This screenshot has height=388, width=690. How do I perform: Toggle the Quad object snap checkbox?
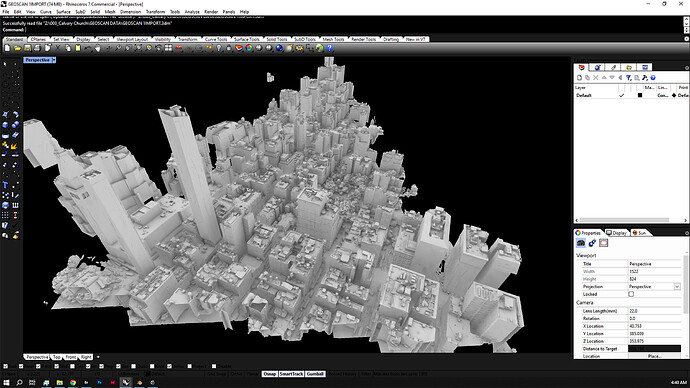[133, 366]
